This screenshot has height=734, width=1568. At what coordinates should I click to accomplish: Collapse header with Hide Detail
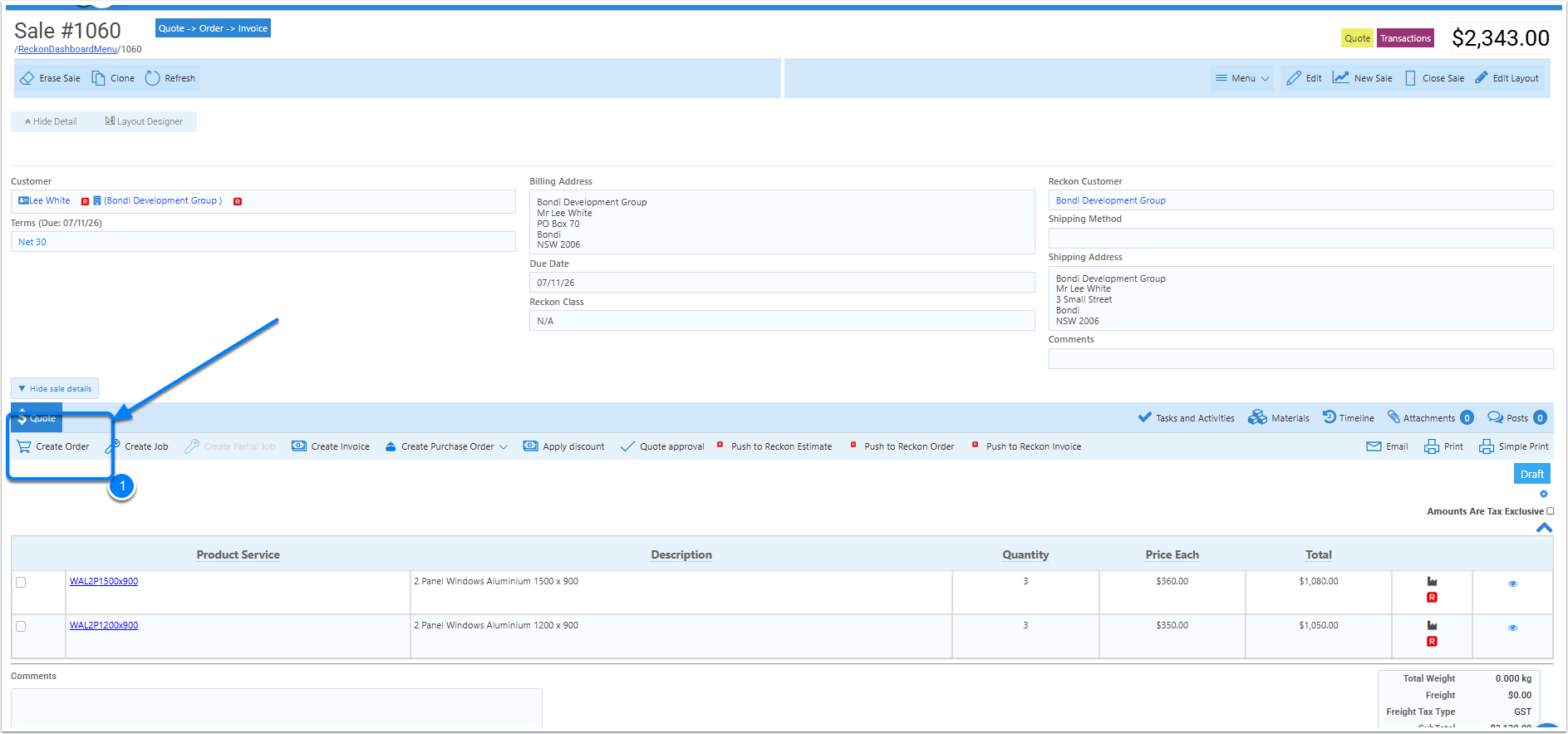(x=51, y=121)
